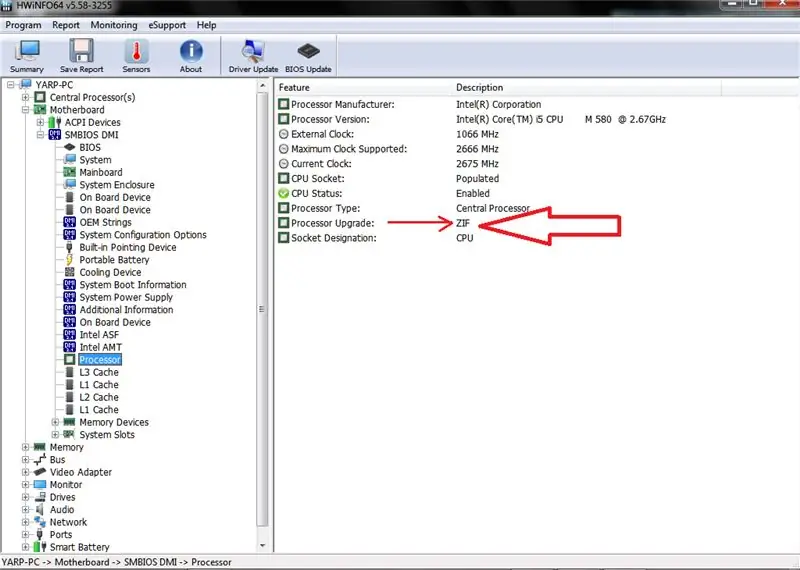Viewport: 800px width, 570px height.
Task: Collapse the SMBIOS DMI node
Action: click(x=40, y=135)
